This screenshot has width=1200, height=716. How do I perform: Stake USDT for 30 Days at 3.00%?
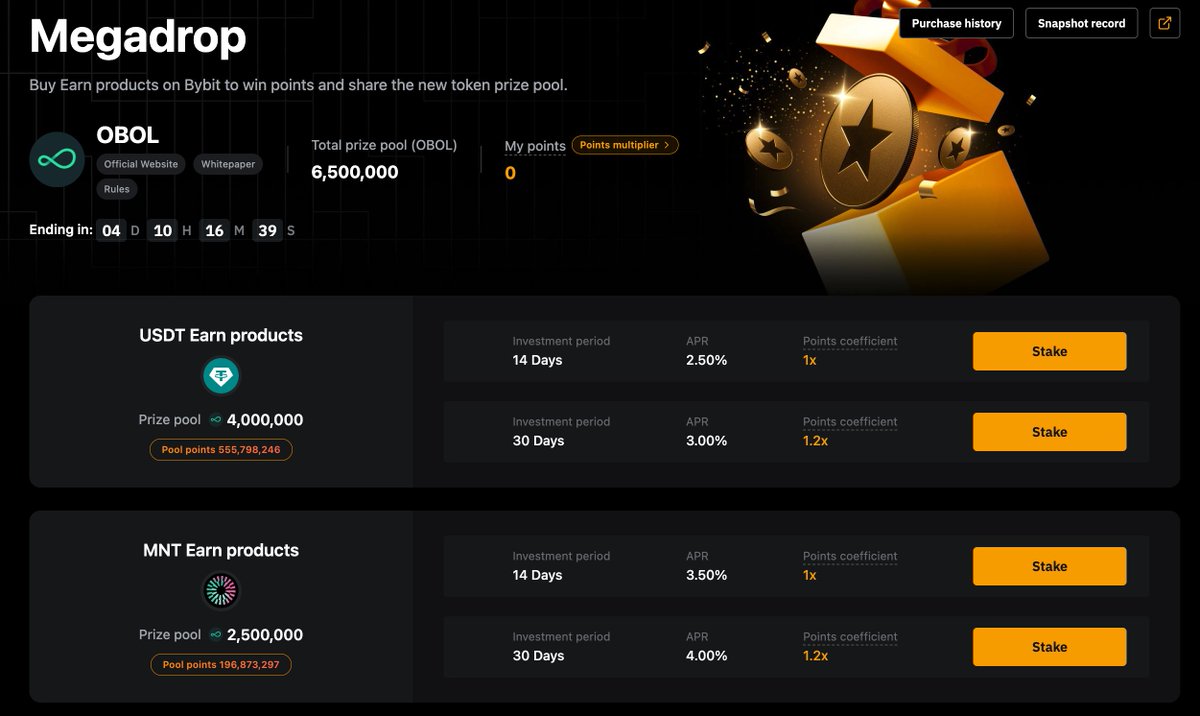click(1049, 432)
